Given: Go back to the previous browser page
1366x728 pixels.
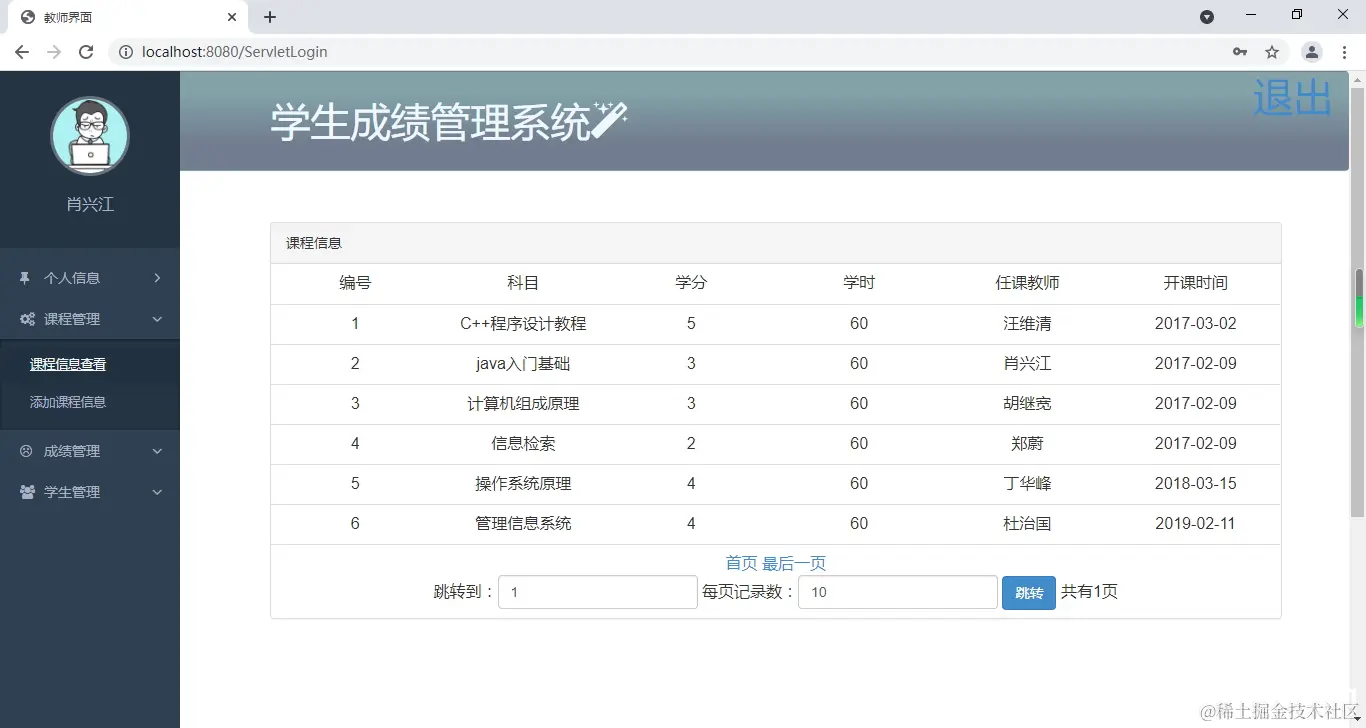Looking at the screenshot, I should coord(22,52).
